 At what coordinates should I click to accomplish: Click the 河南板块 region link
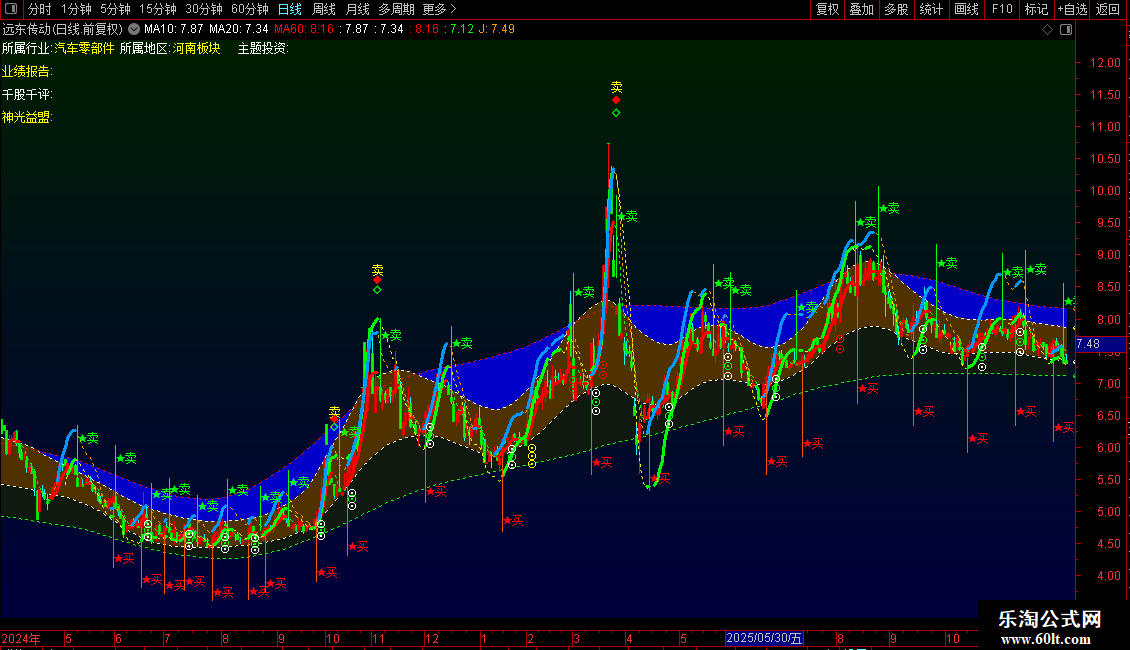pyautogui.click(x=196, y=48)
